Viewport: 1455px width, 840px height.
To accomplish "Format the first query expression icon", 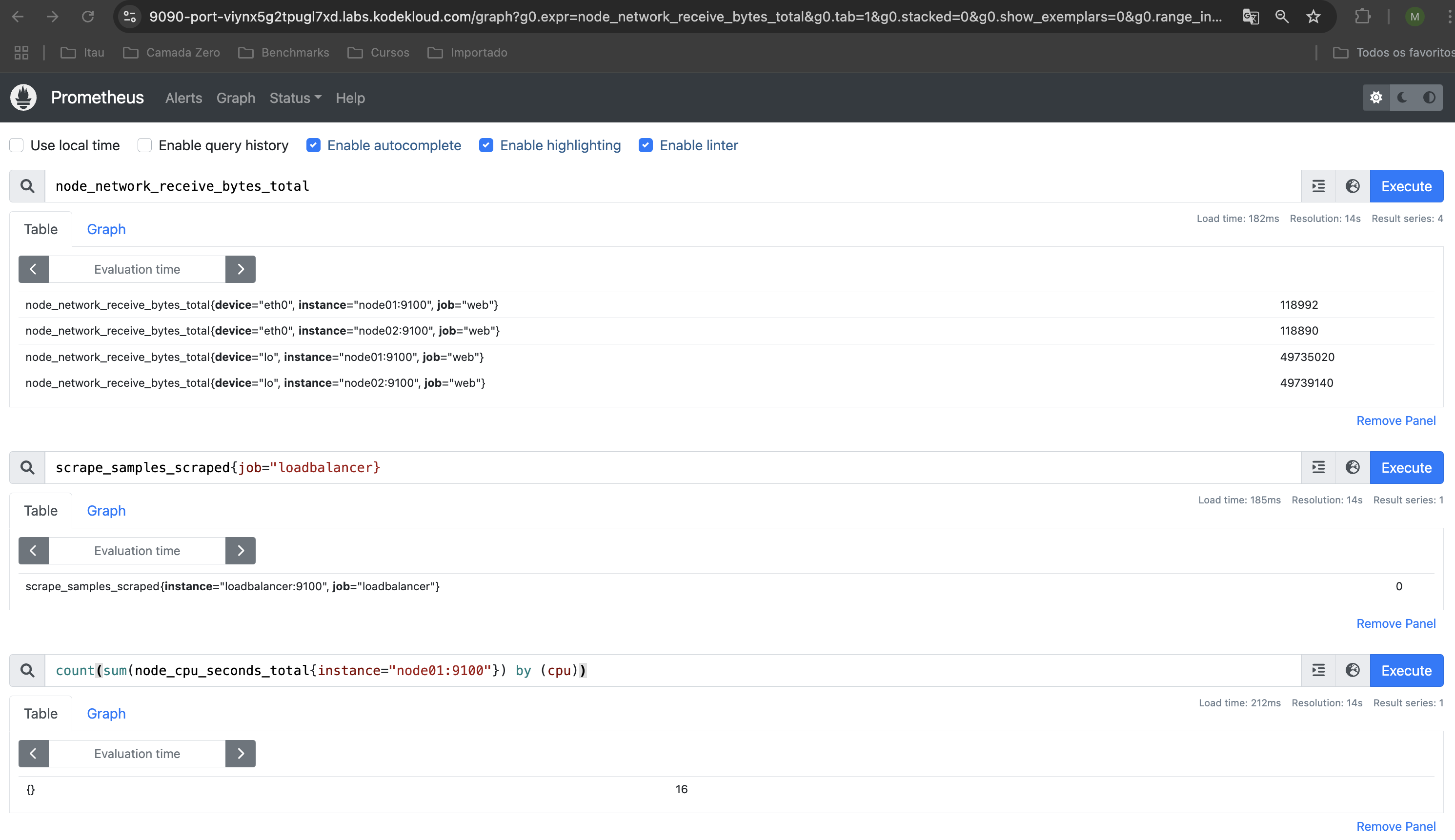I will coord(1318,186).
